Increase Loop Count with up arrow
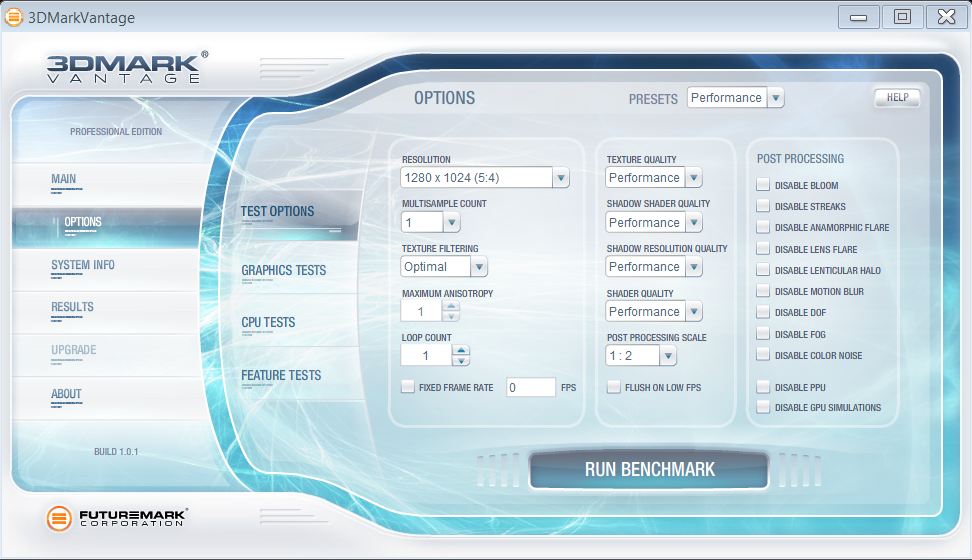The width and height of the screenshot is (972, 560). (461, 350)
